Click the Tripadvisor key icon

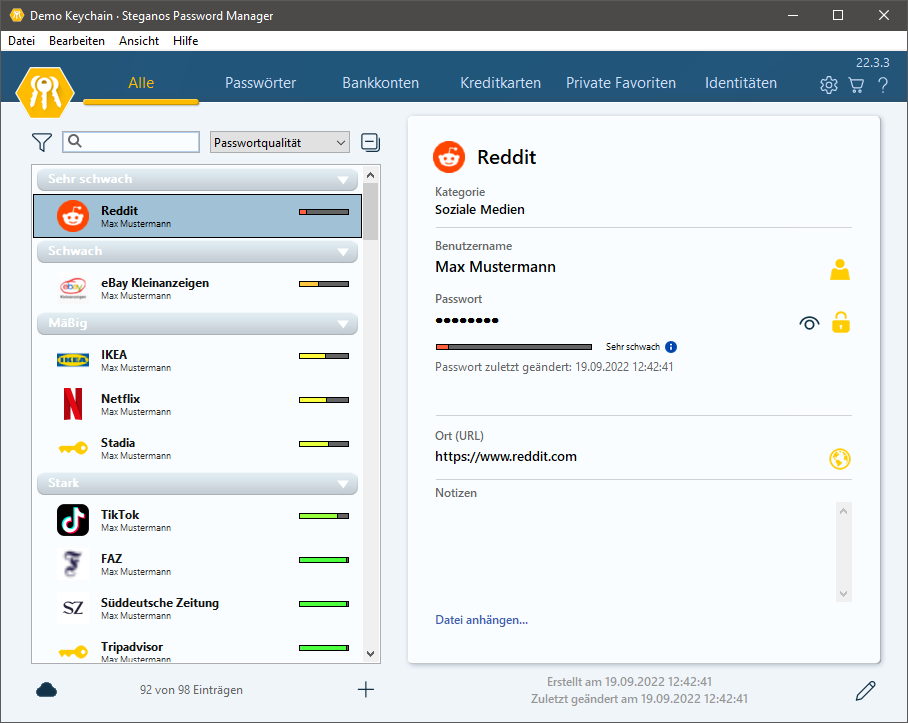73,652
